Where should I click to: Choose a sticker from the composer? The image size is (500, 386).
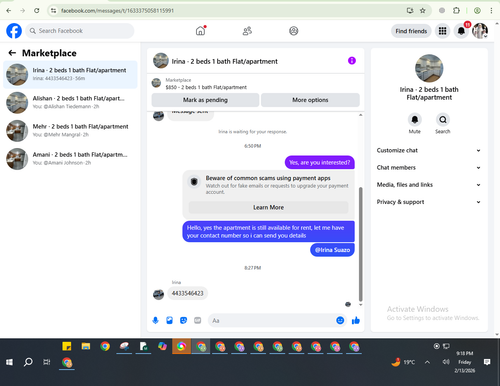click(183, 320)
